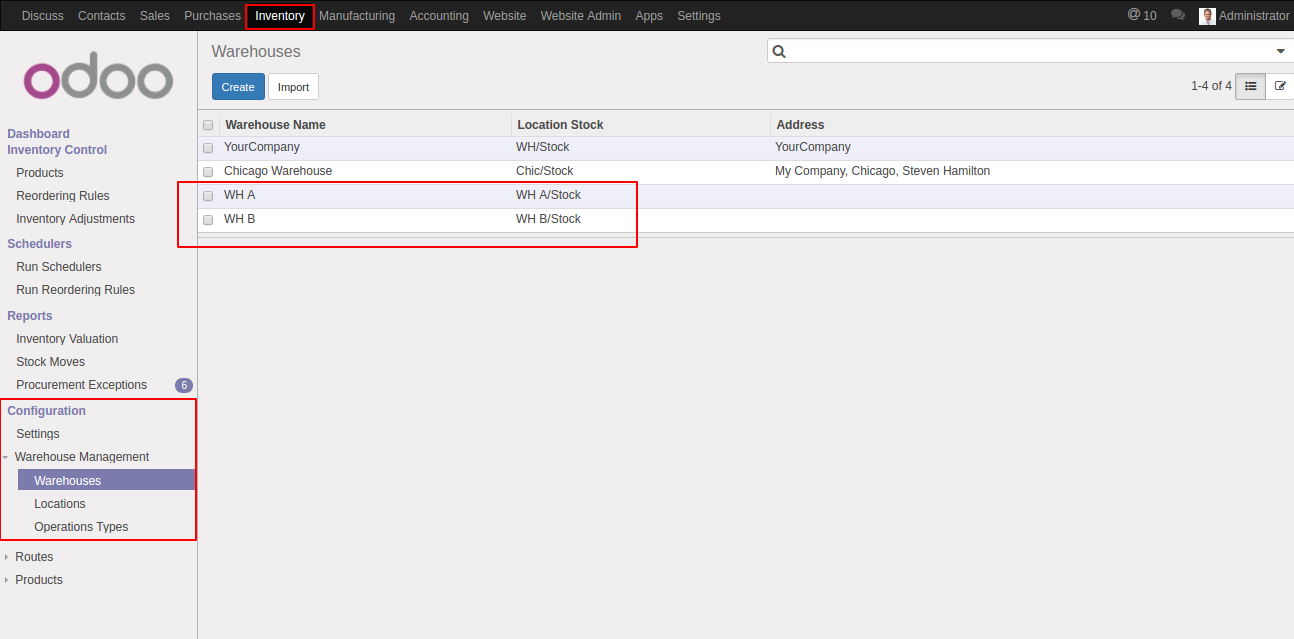Viewport: 1294px width, 639px height.
Task: Click the Create button
Action: (238, 87)
